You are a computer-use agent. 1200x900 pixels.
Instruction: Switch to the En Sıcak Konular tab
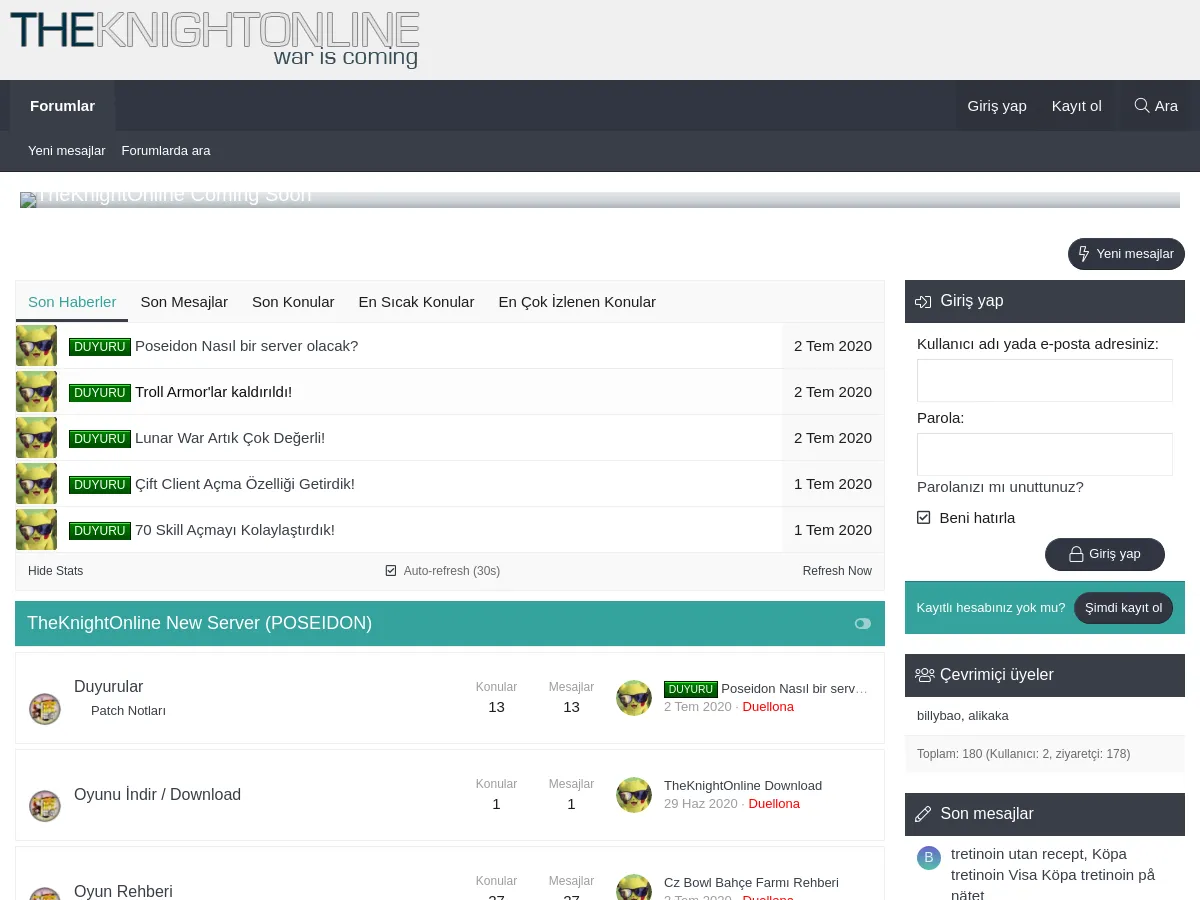tap(416, 301)
